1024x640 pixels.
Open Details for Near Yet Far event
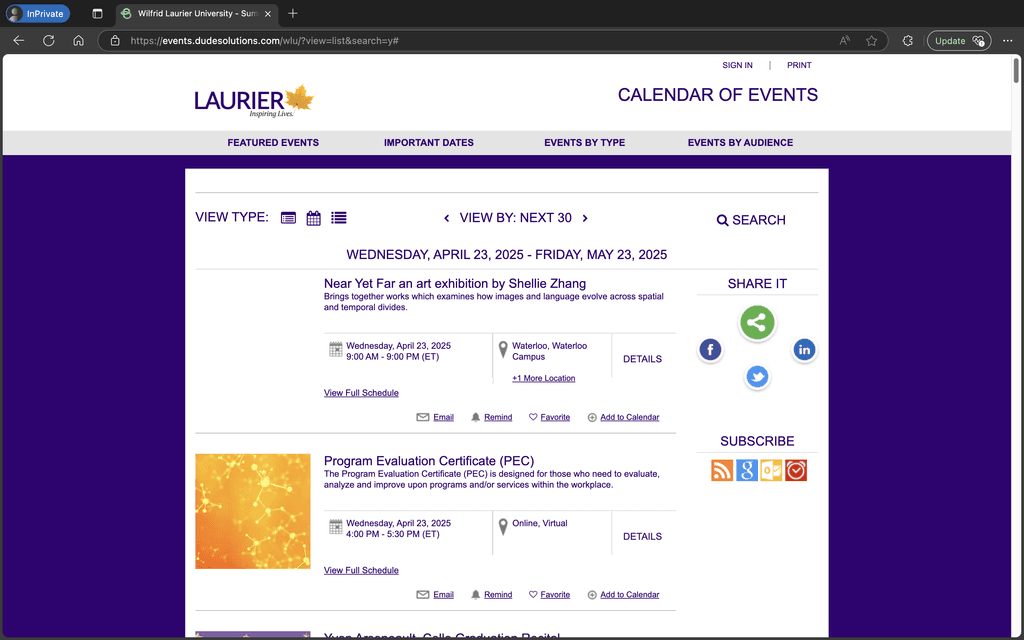pos(642,359)
